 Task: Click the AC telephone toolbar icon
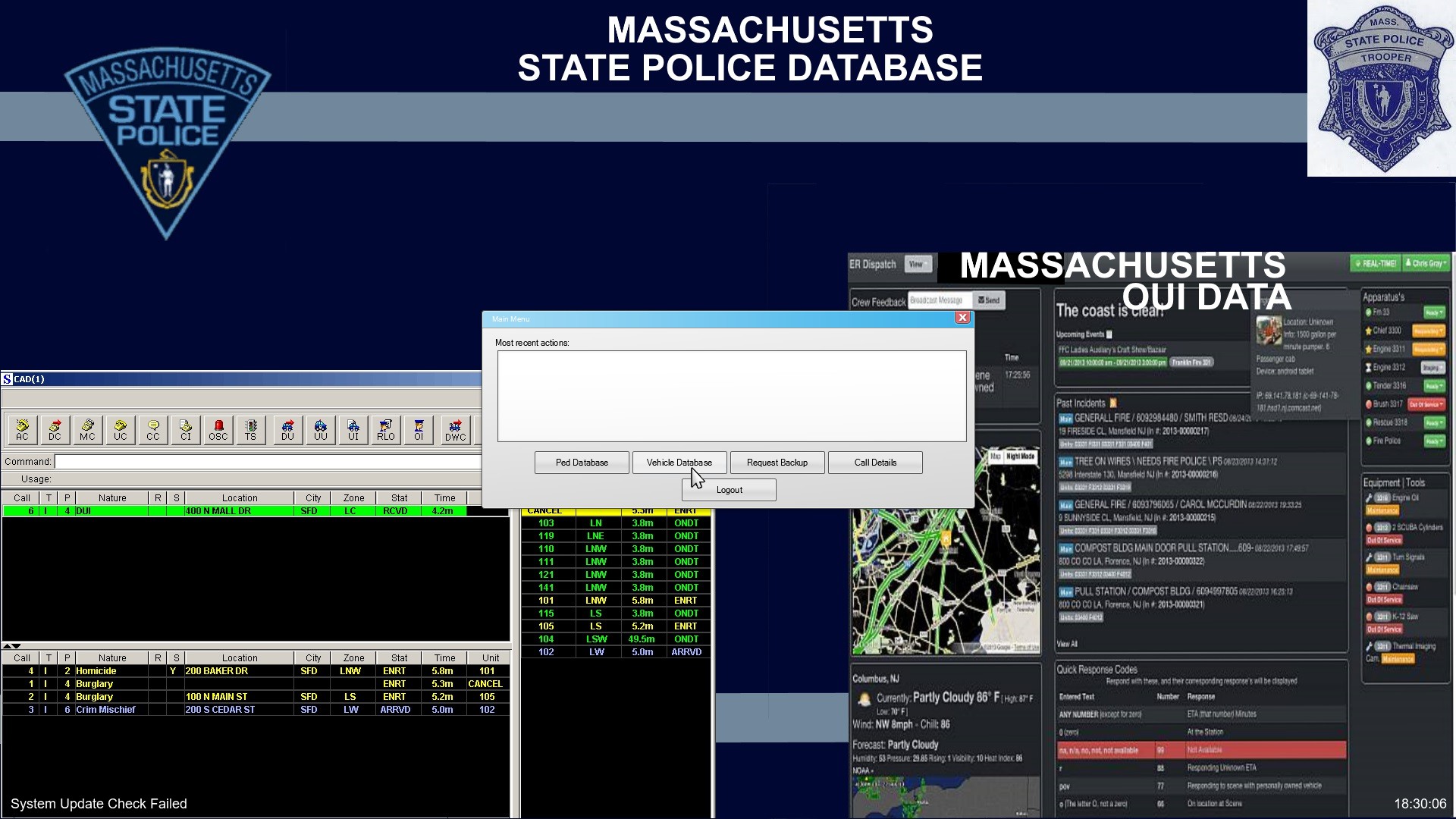[23, 429]
